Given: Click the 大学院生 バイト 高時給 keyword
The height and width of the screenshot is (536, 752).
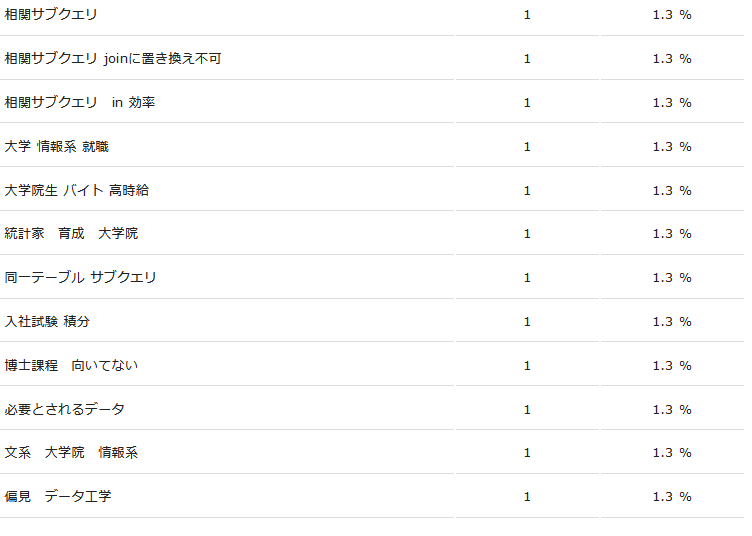Looking at the screenshot, I should click(77, 190).
